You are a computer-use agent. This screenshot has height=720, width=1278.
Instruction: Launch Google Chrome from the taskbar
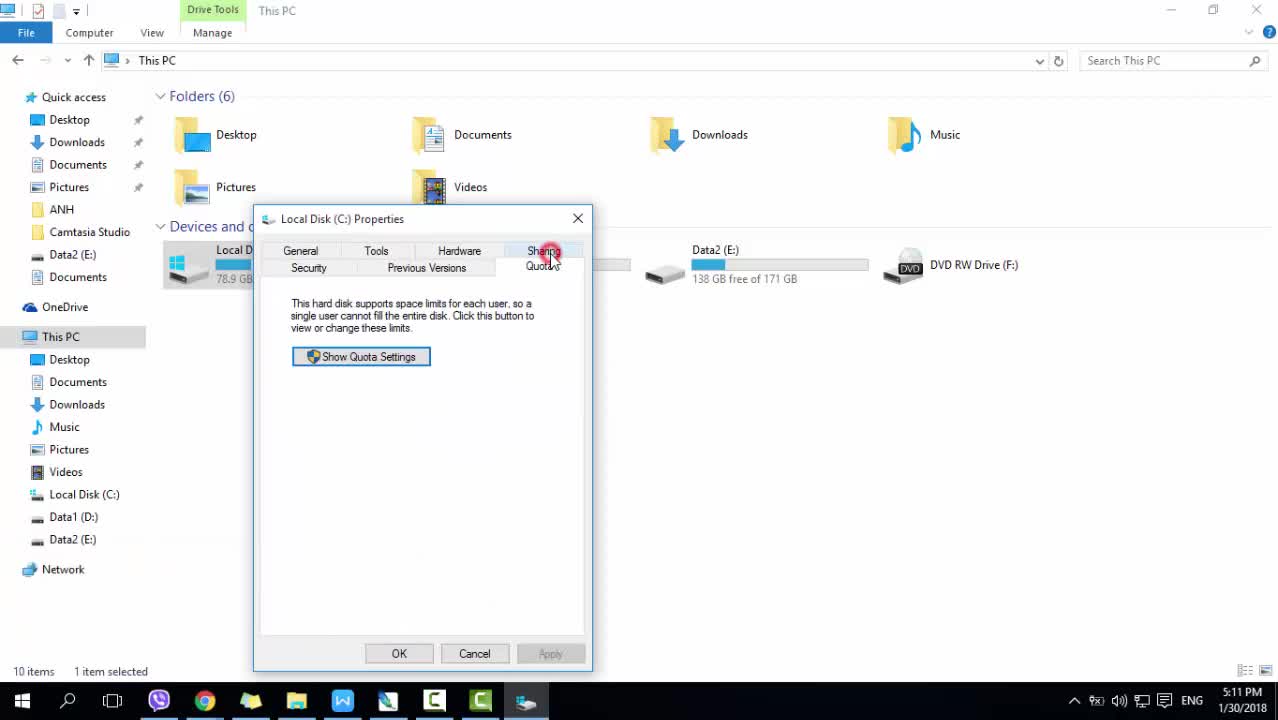tap(205, 701)
